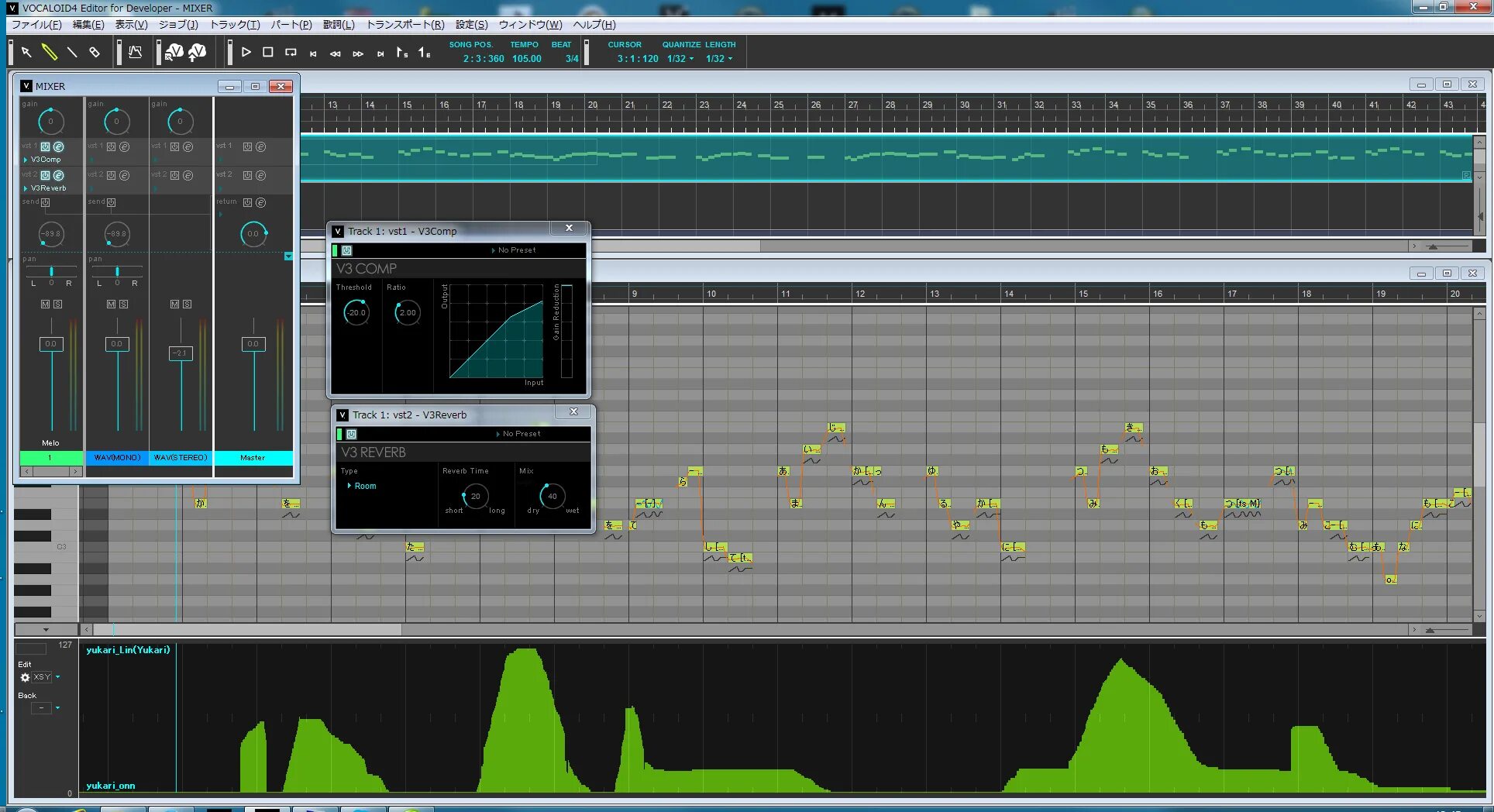Toggle the vst1 power switch on Melo channel

click(x=46, y=146)
